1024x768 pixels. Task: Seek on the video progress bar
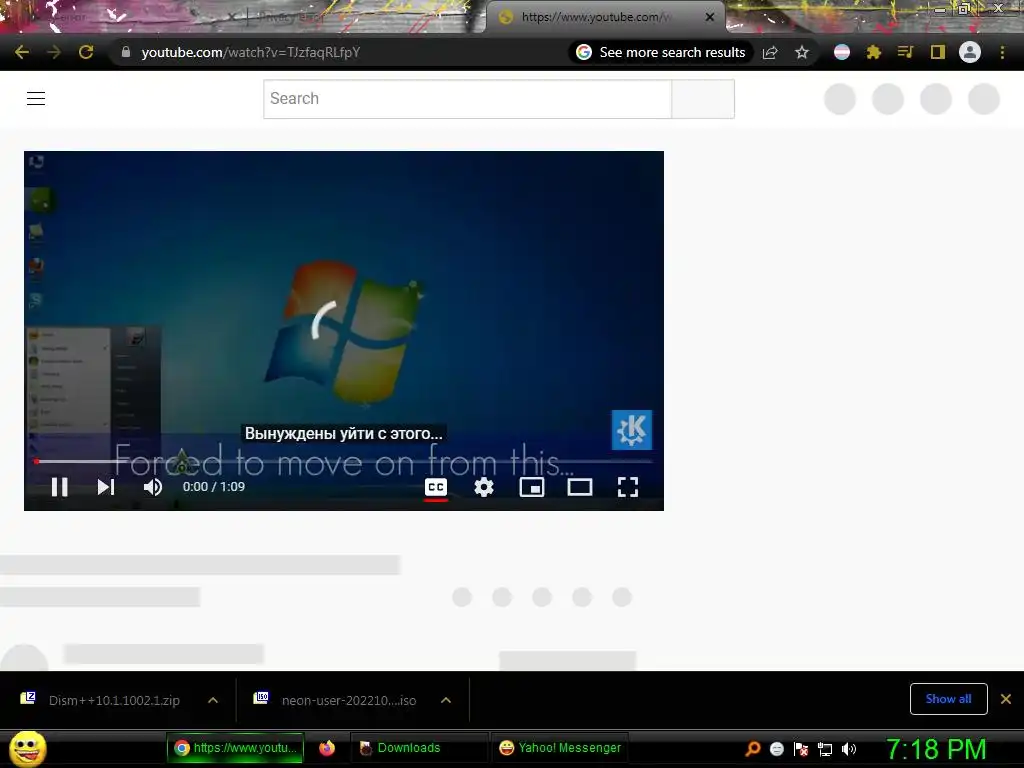(344, 461)
